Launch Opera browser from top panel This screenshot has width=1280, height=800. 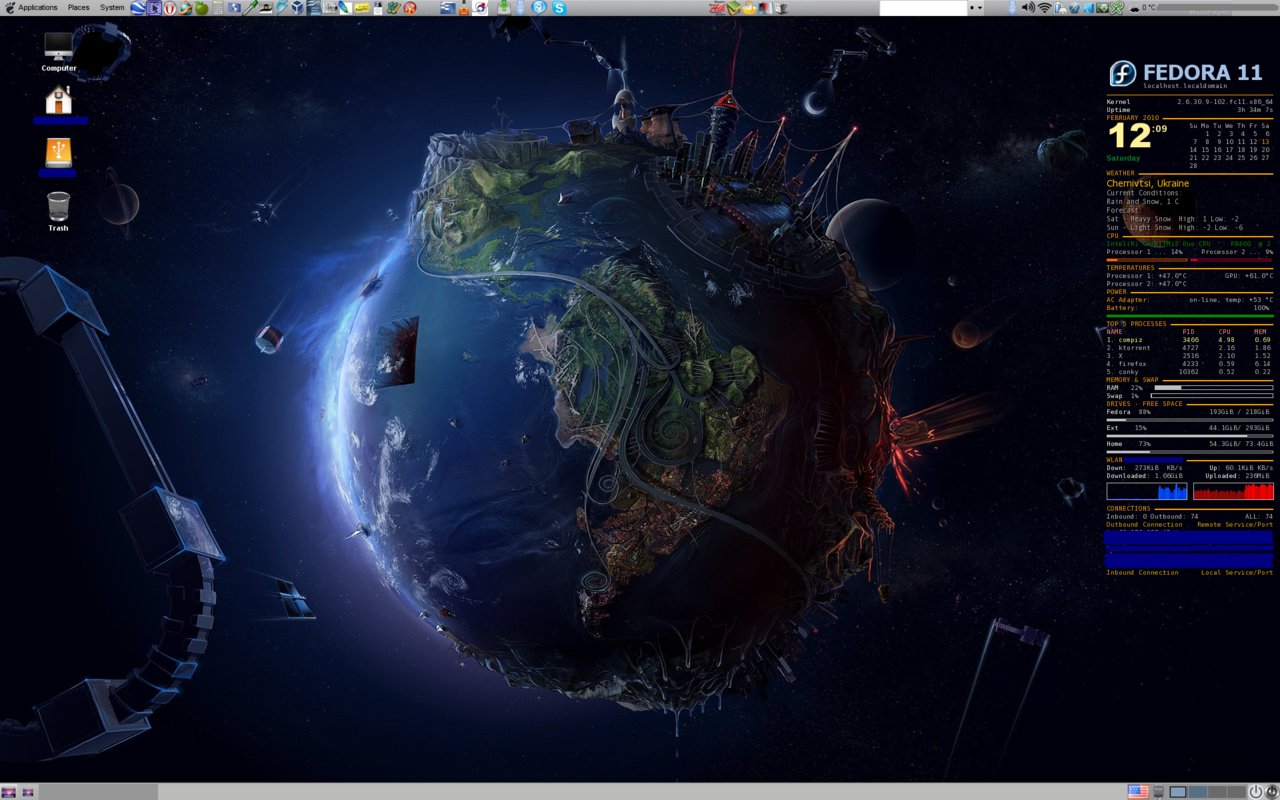click(170, 8)
